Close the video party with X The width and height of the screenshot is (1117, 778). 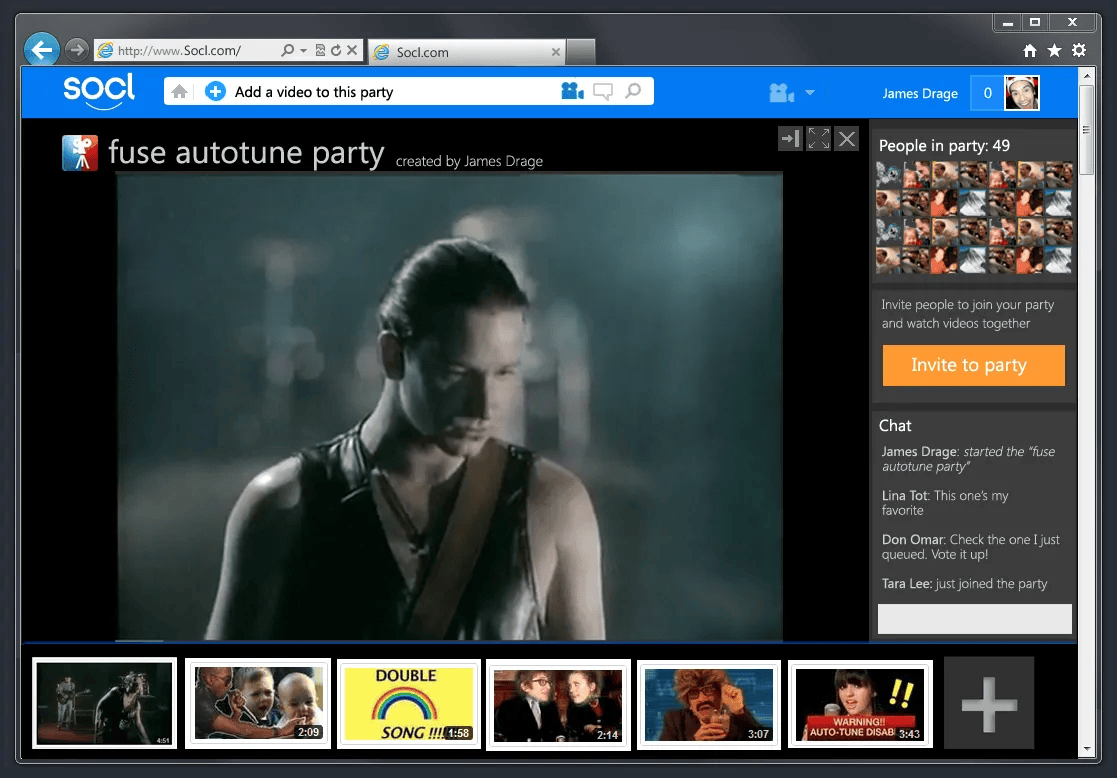847,138
